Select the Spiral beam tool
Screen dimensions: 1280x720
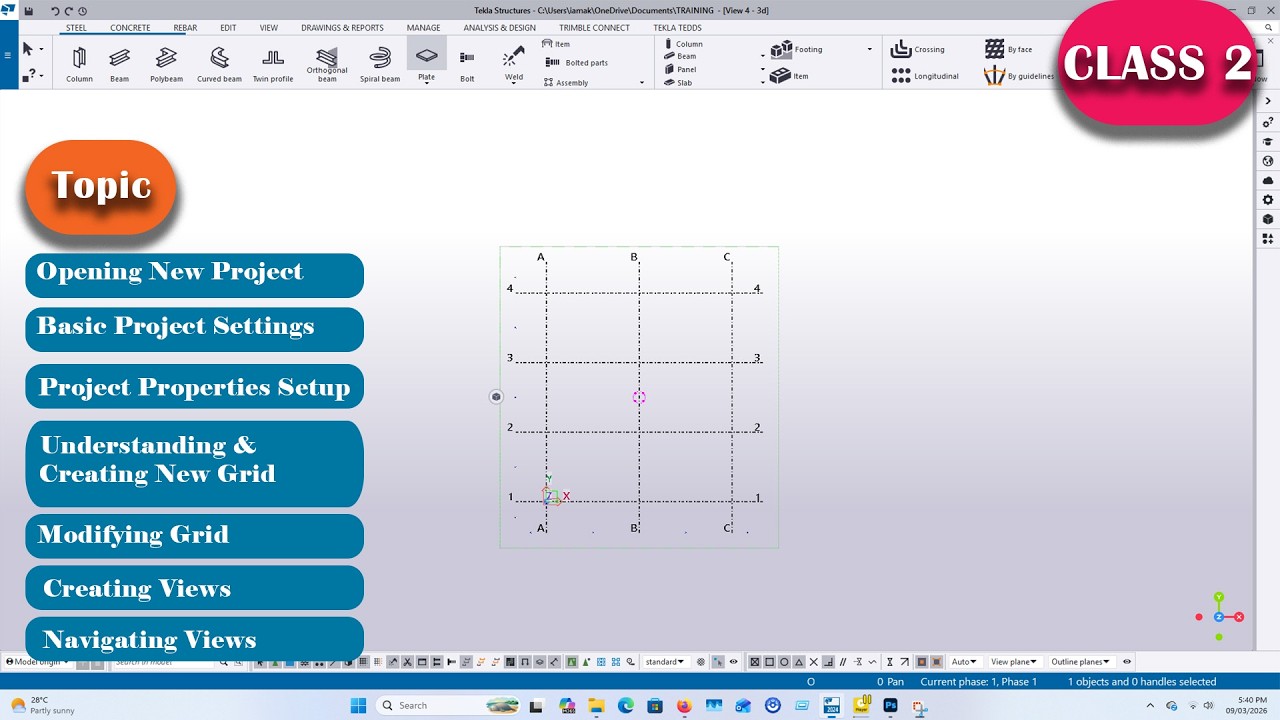(380, 64)
